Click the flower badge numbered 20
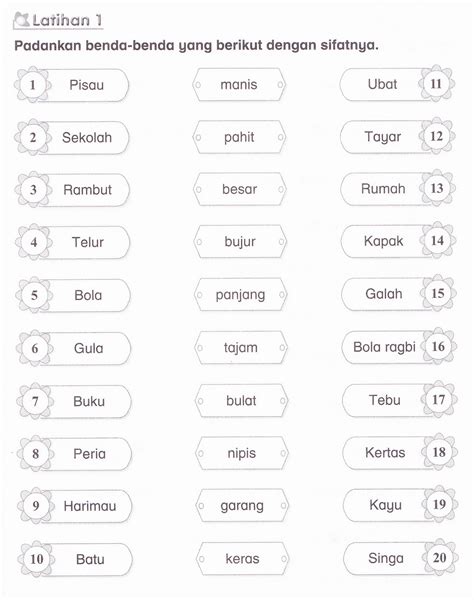Screen dimensions: 474x600 (440, 558)
